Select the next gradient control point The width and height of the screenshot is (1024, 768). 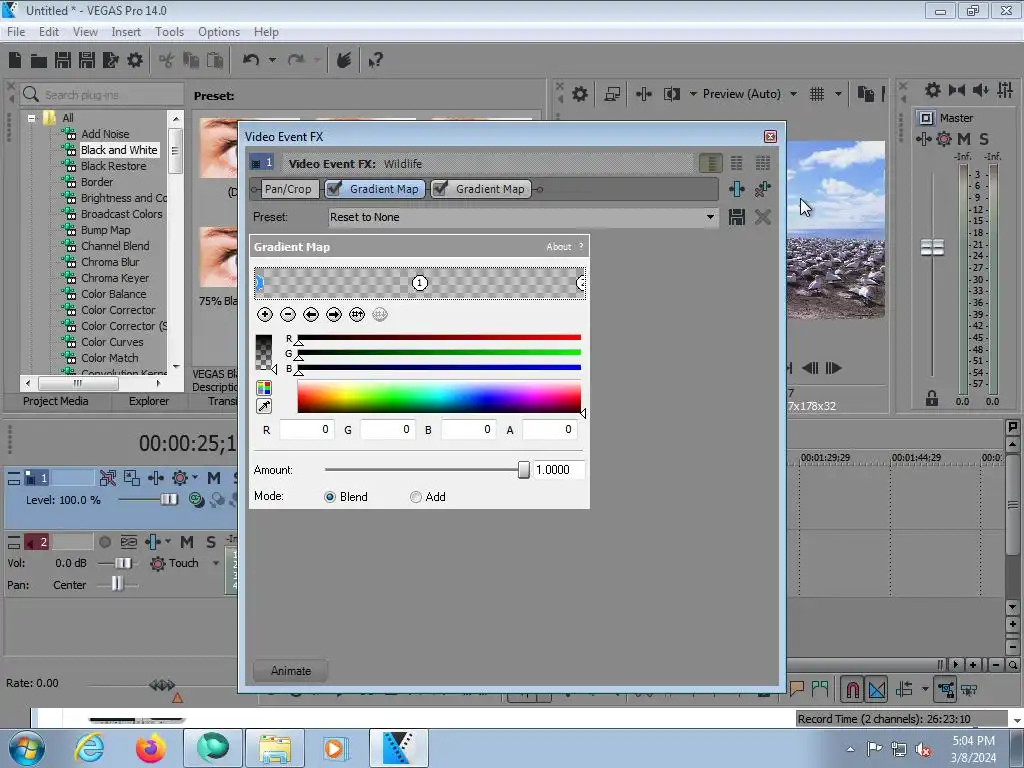point(334,315)
